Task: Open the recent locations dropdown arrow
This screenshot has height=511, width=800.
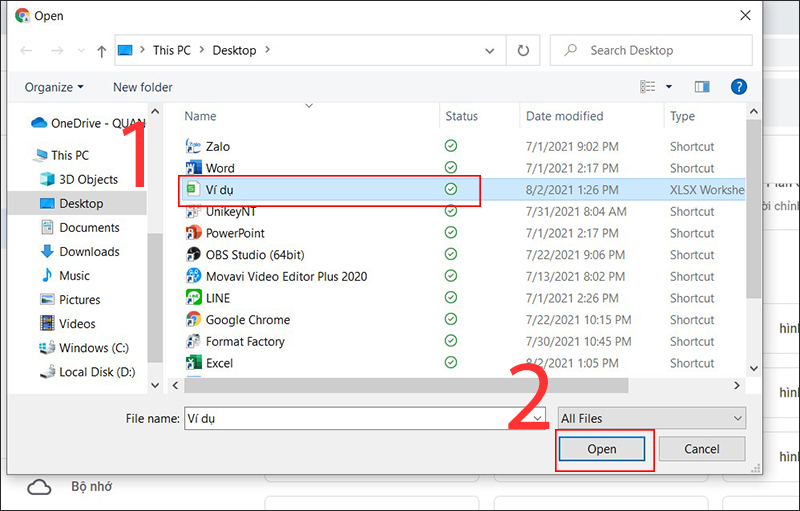Action: [x=81, y=50]
